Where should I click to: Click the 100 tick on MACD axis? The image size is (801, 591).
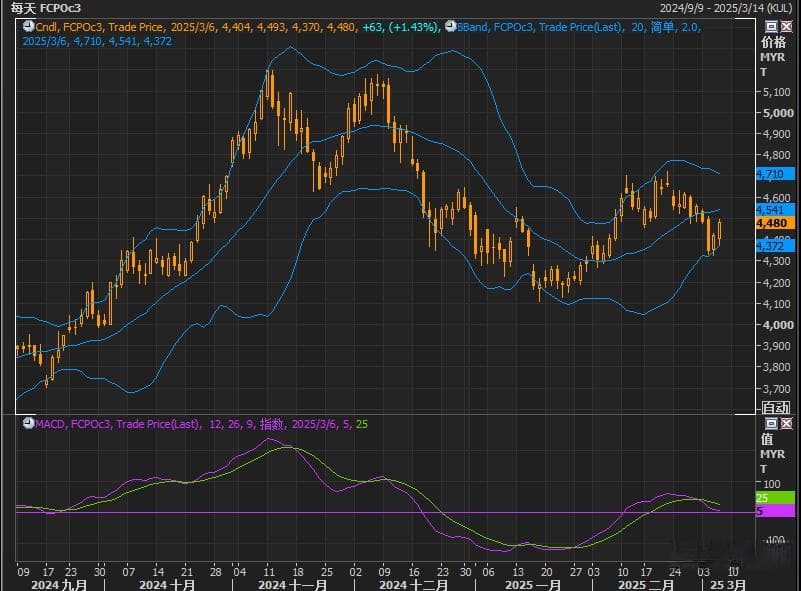[x=771, y=484]
